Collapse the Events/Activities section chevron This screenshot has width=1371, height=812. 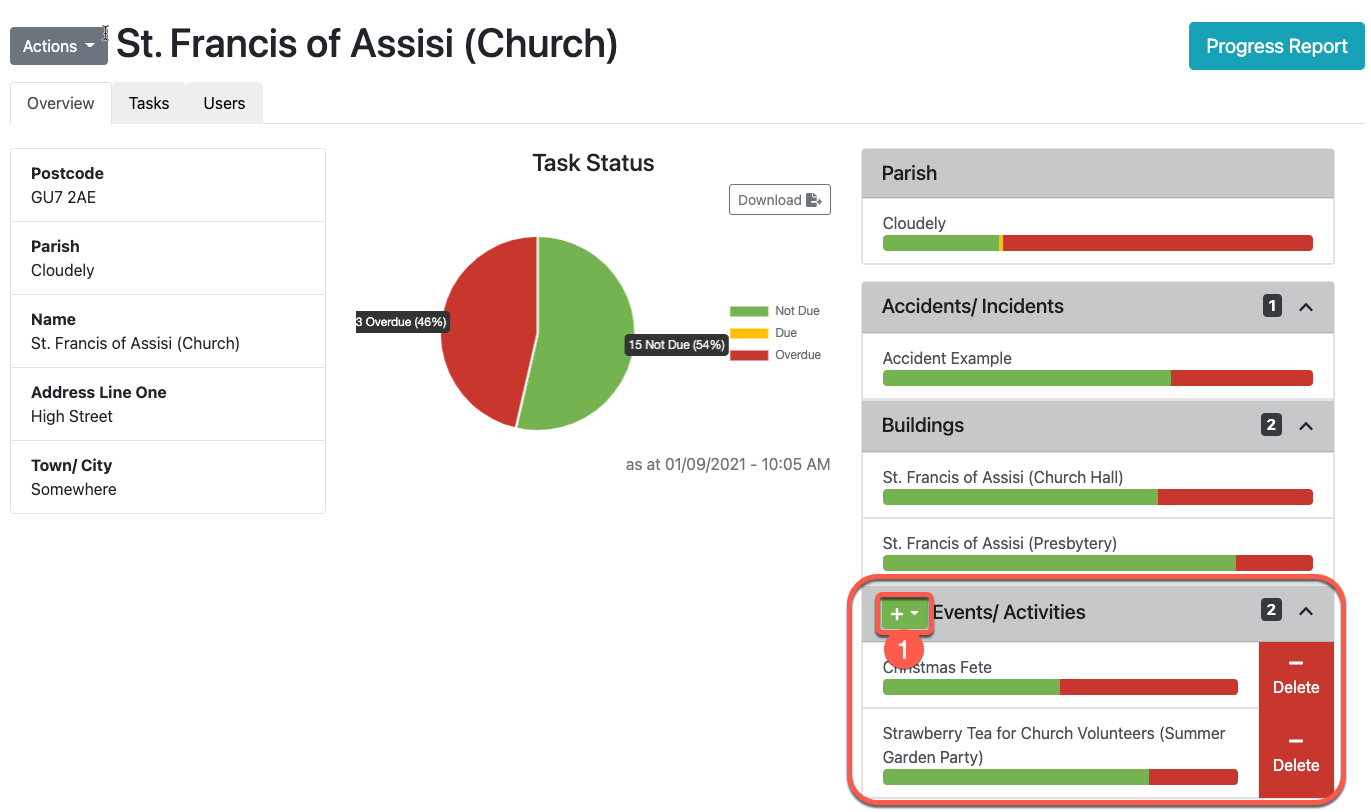pos(1305,611)
